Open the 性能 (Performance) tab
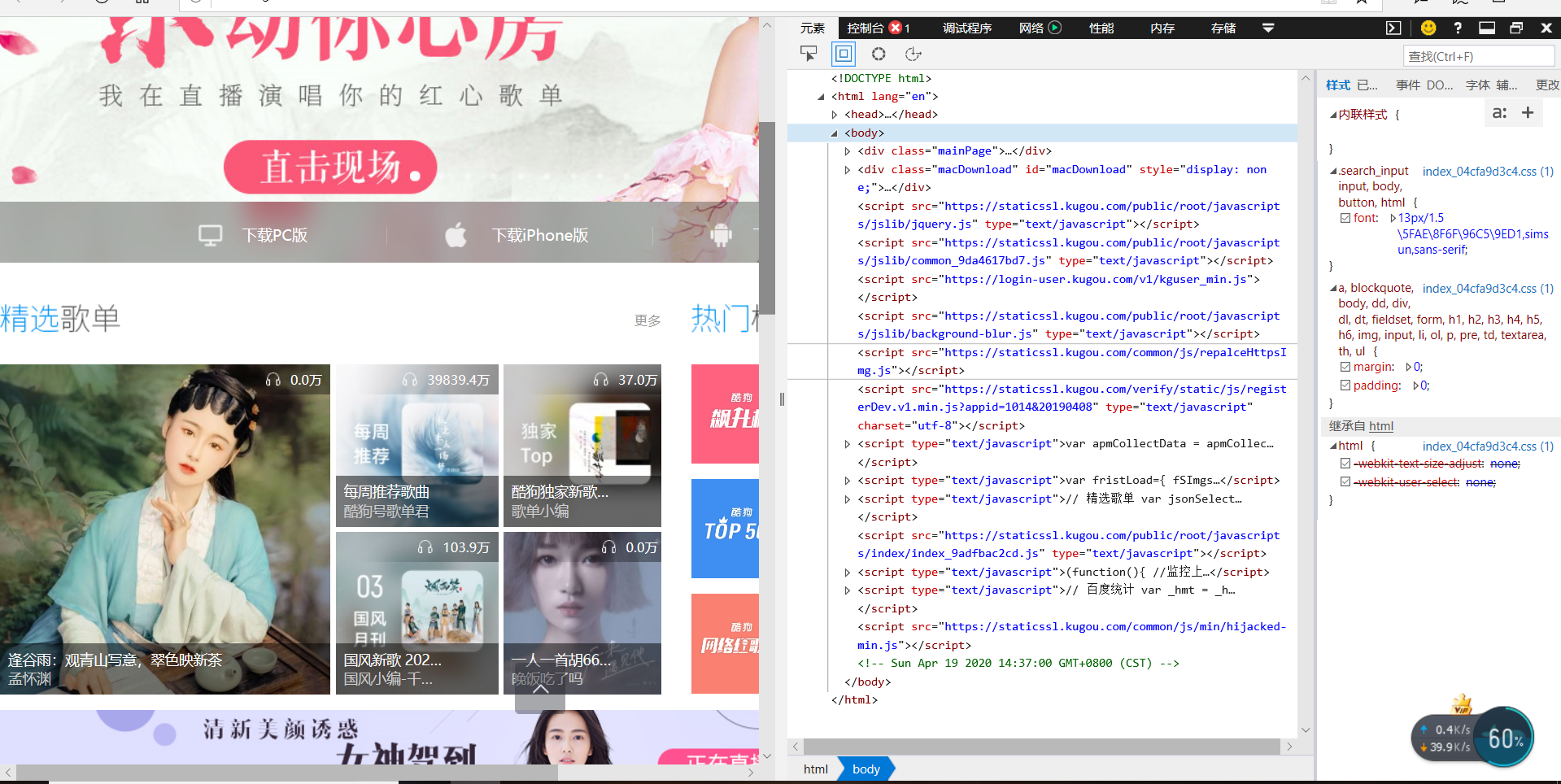The image size is (1561, 784). pyautogui.click(x=1101, y=28)
